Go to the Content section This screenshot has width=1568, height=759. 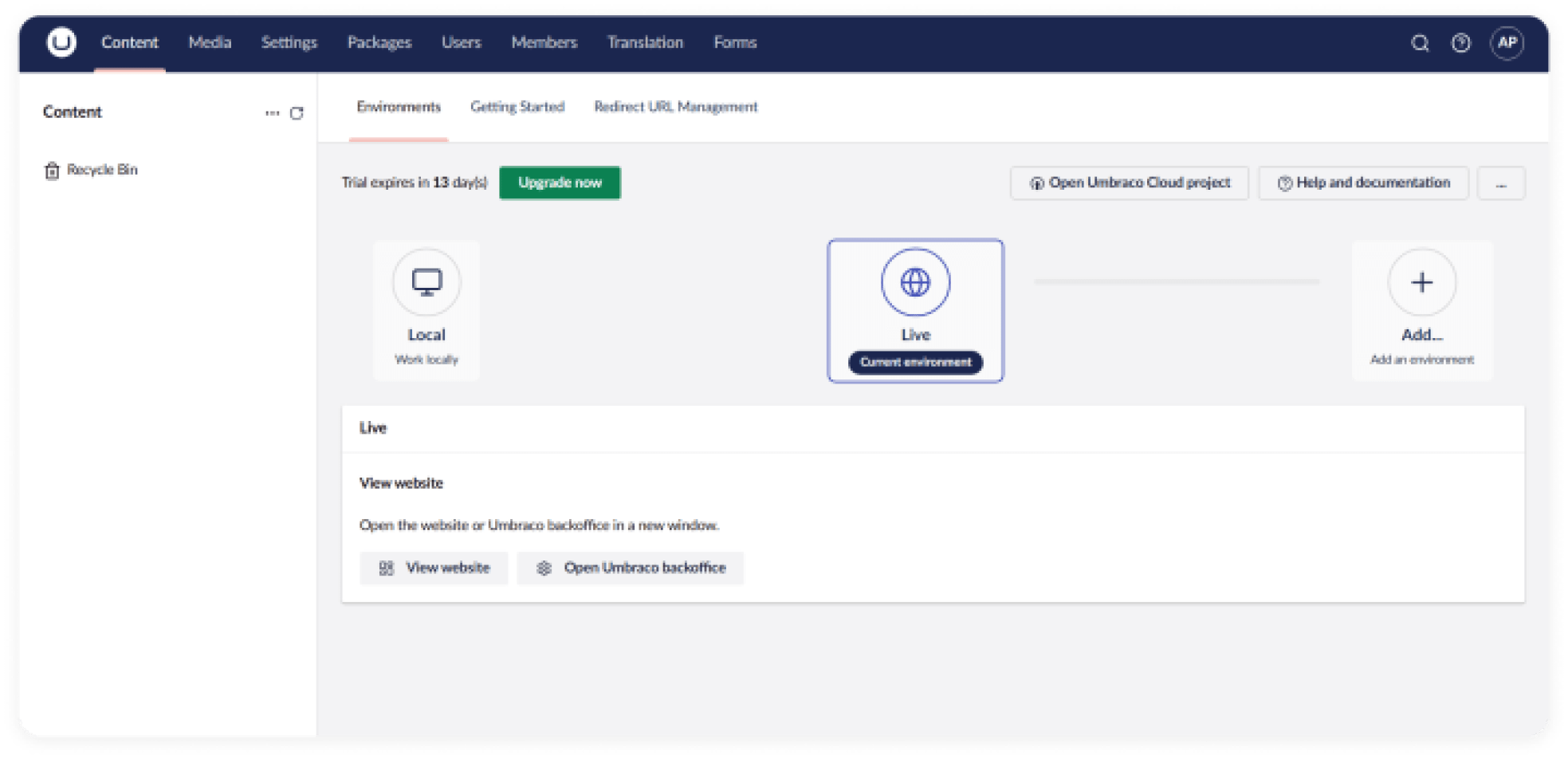[x=129, y=42]
